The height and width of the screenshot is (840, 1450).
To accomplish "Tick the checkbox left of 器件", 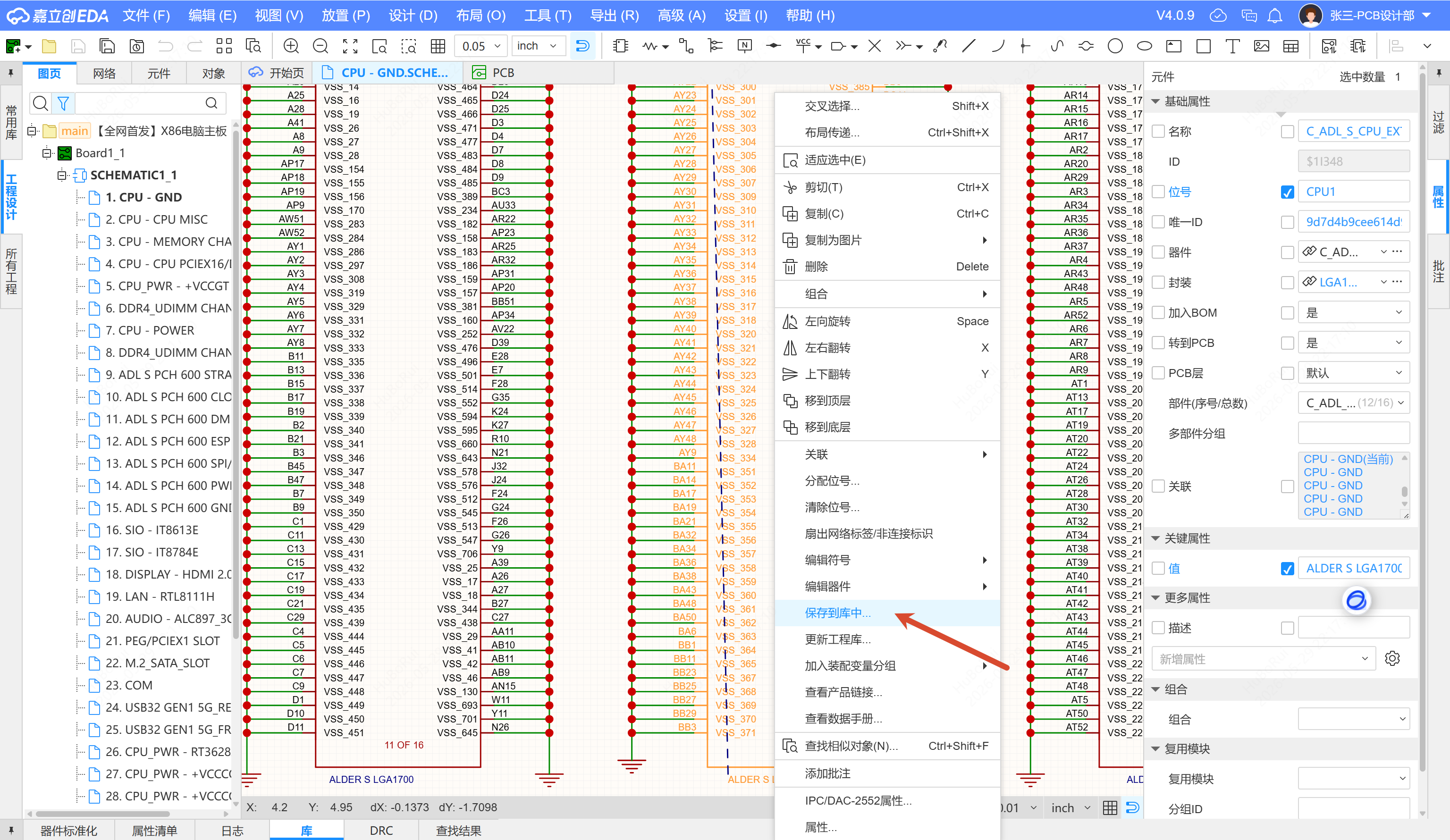I will pyautogui.click(x=1158, y=252).
